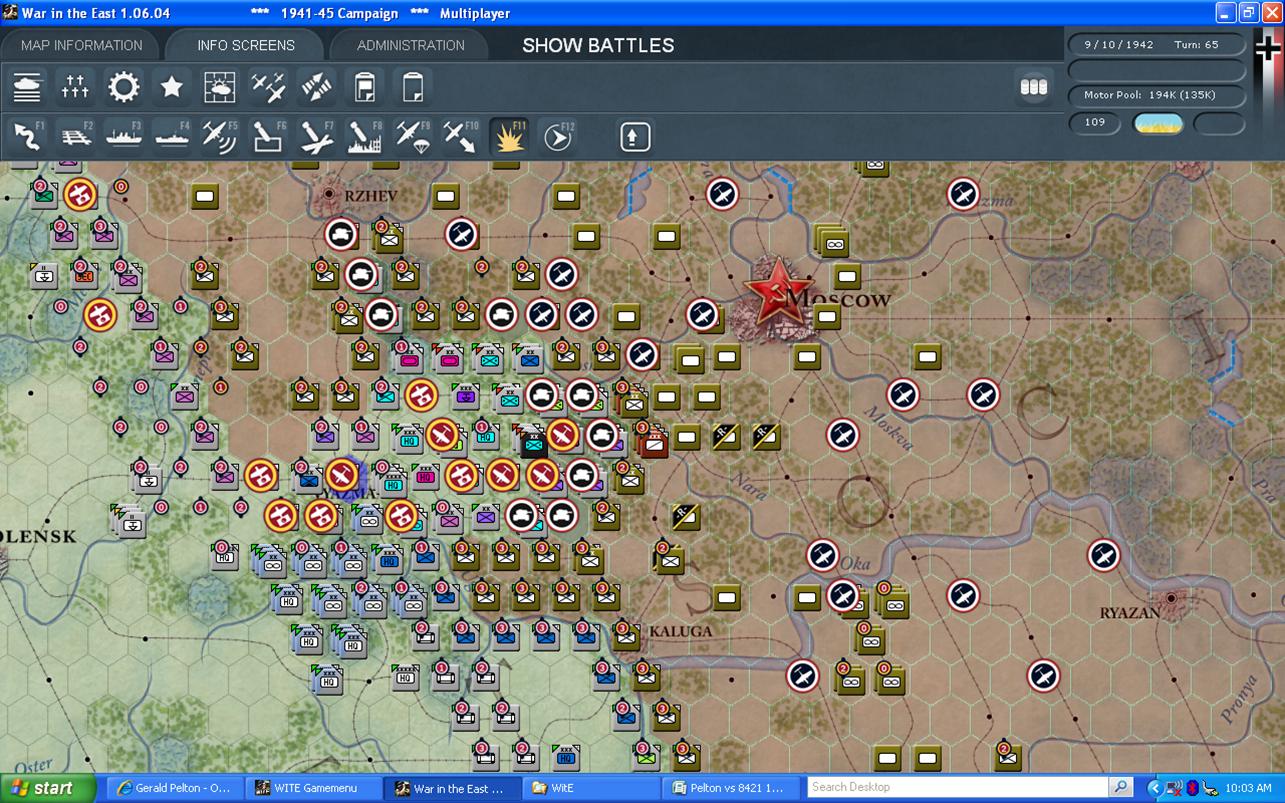Select F9 air transport parachute mode
The image size is (1285, 803).
[x=412, y=135]
